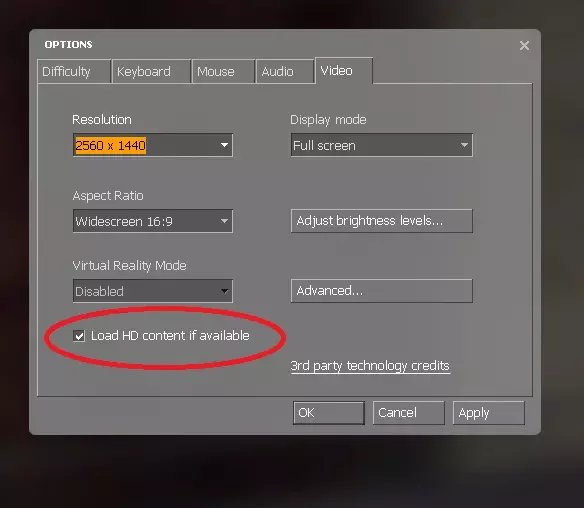
Task: Click Adjust brightness levels button
Action: [382, 221]
